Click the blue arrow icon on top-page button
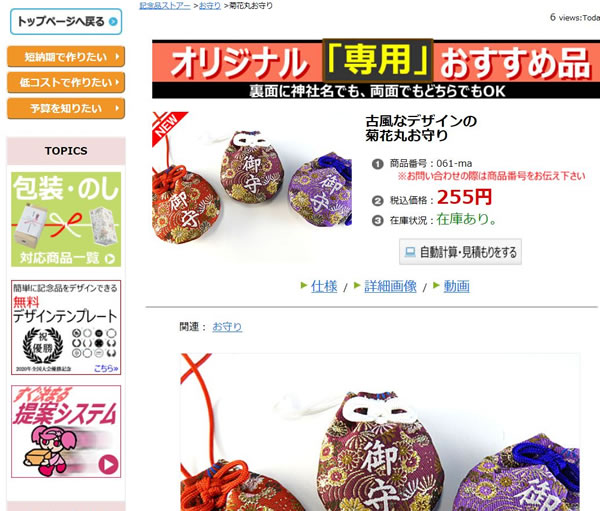600x511 pixels. [113, 22]
